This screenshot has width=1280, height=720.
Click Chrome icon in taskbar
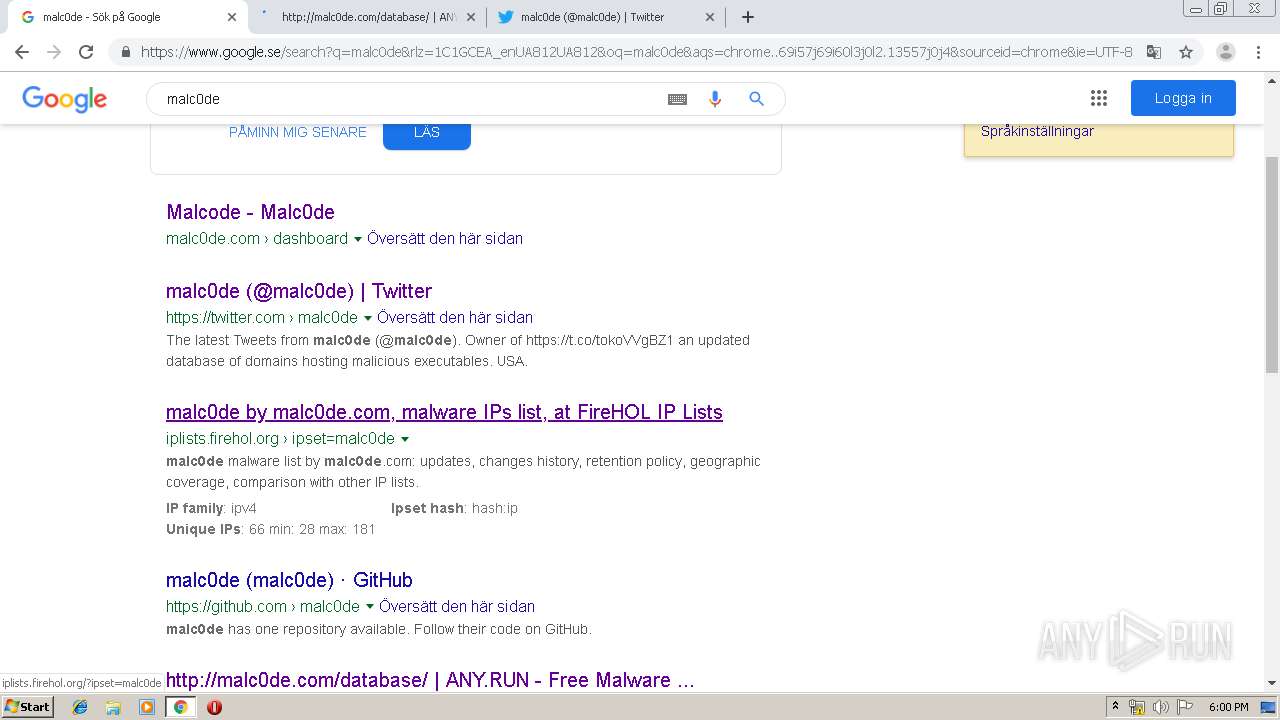point(180,707)
